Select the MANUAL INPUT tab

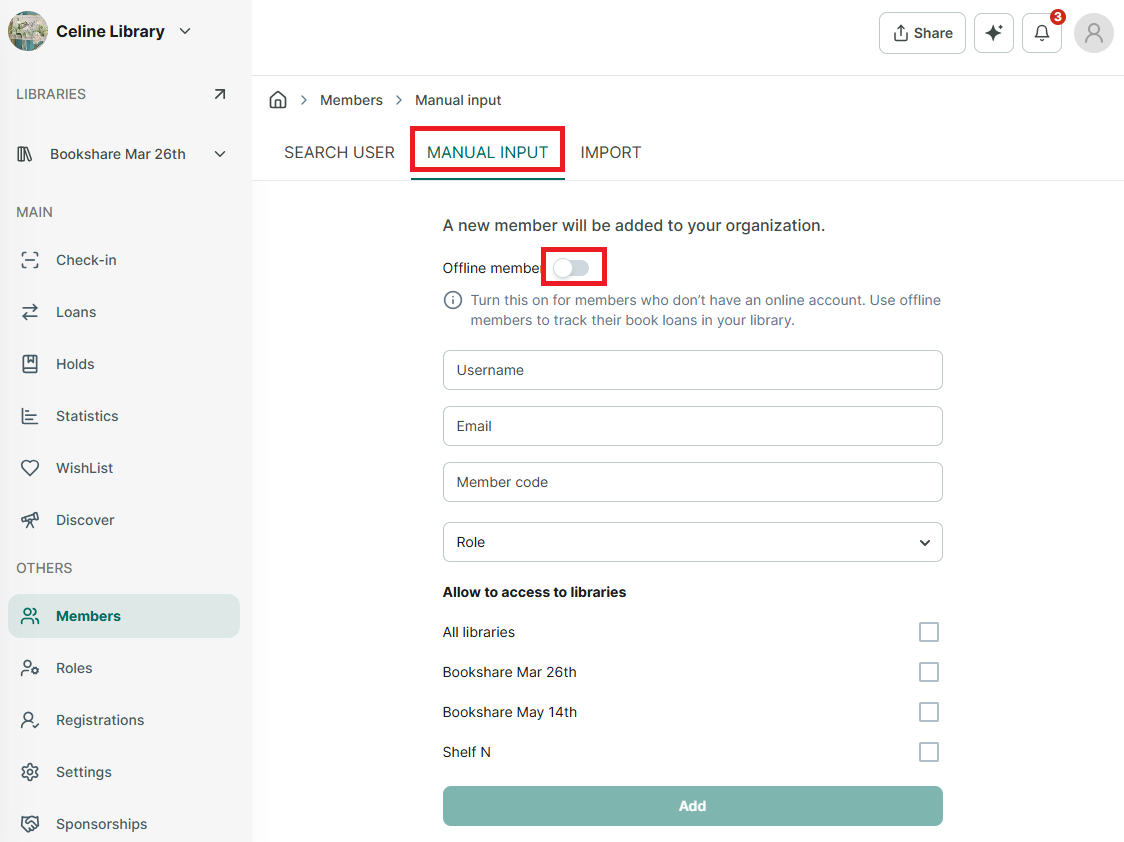point(487,153)
